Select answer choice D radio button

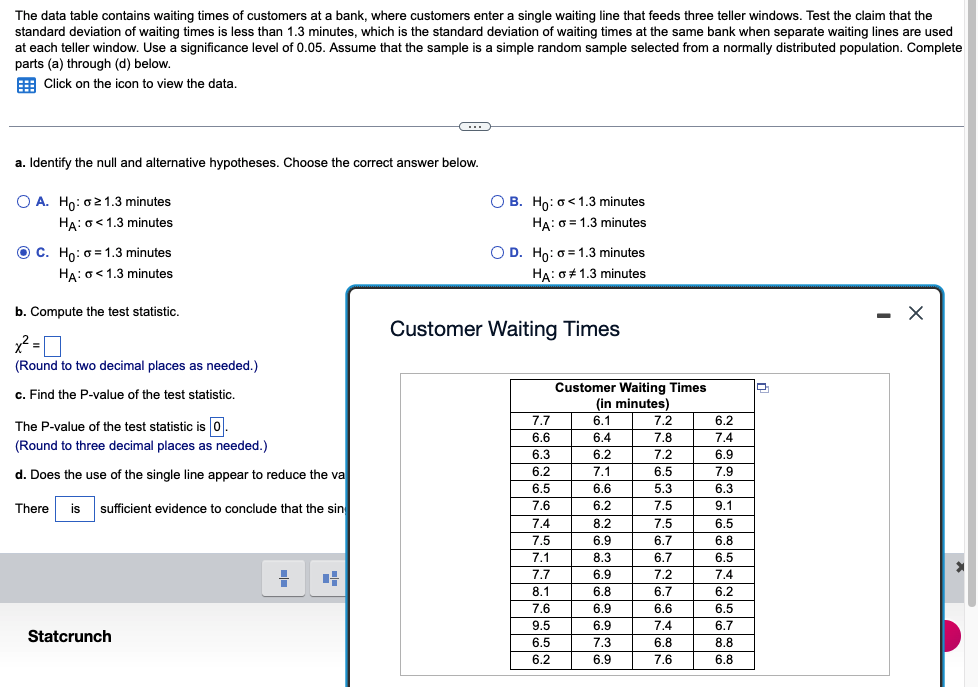pyautogui.click(x=497, y=252)
